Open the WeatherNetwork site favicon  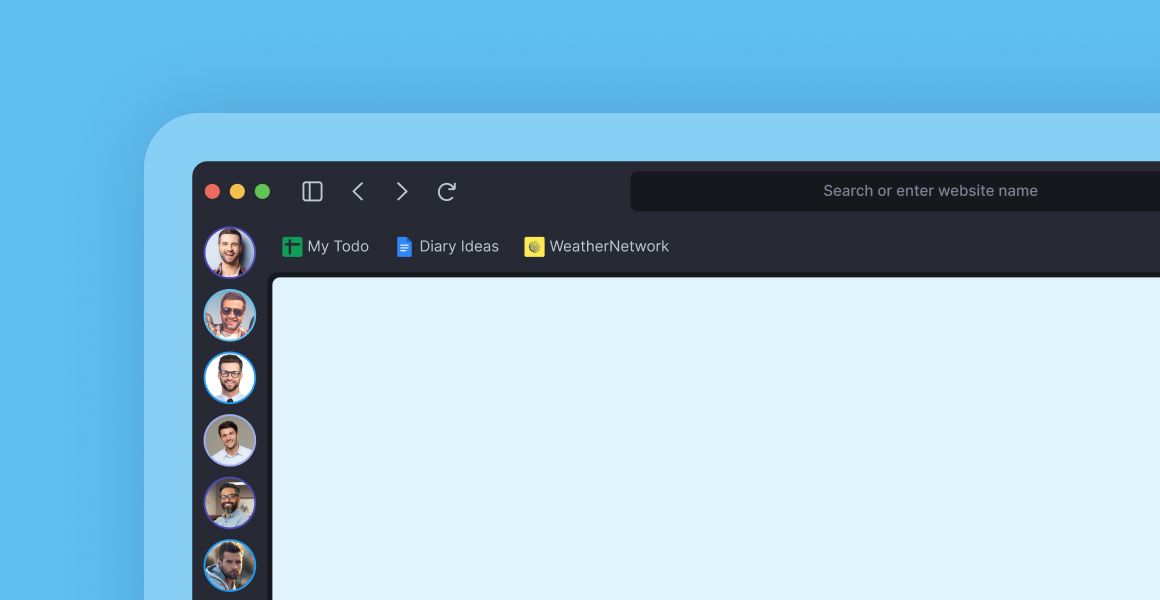[533, 246]
